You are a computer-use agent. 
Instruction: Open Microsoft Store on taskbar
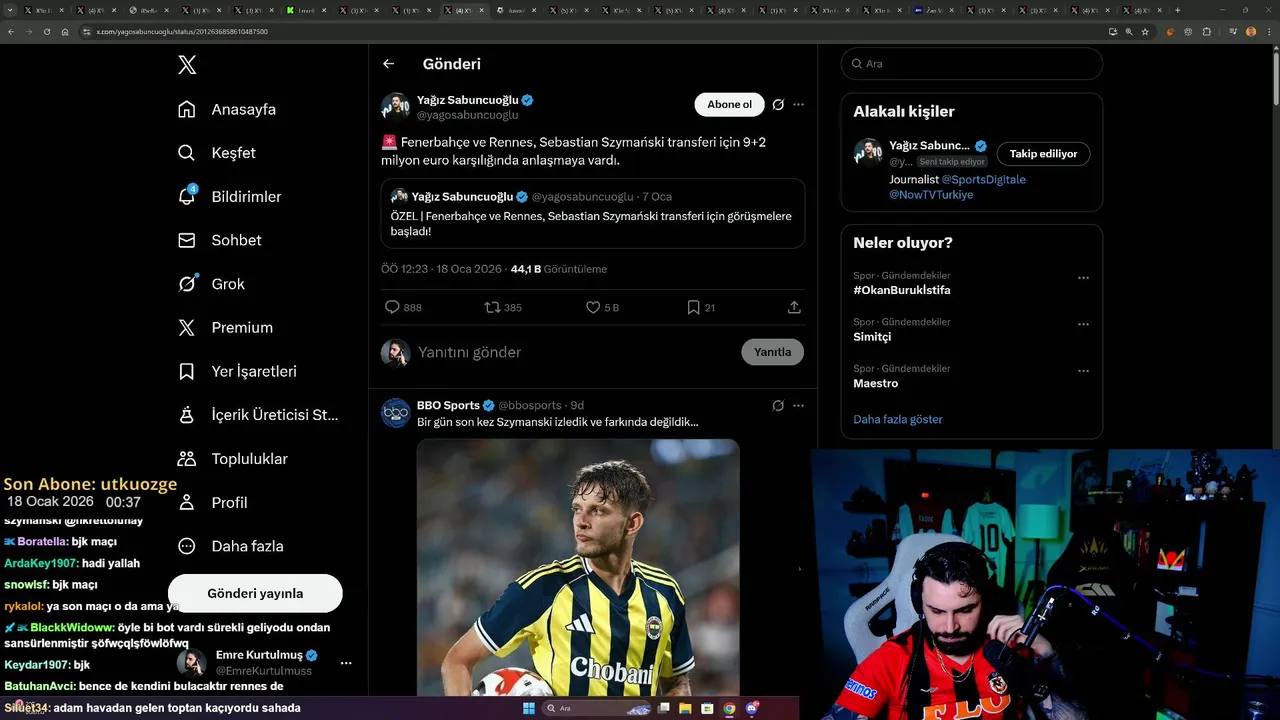[707, 708]
